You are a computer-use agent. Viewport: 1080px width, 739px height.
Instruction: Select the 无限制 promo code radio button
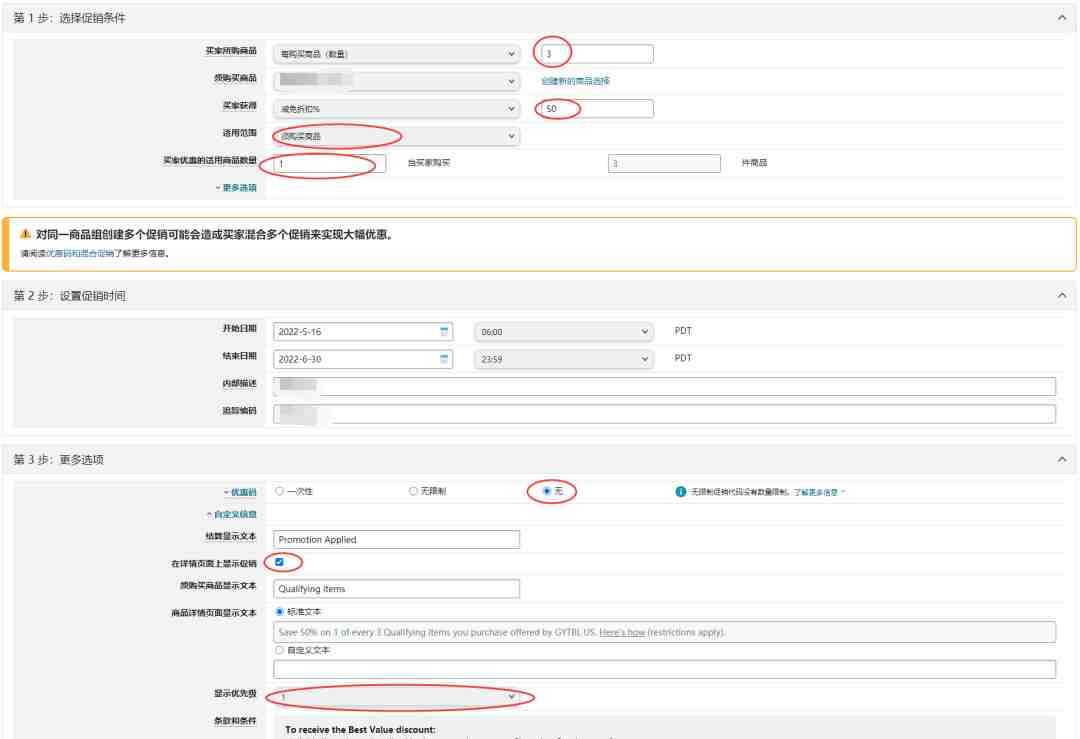click(x=413, y=491)
